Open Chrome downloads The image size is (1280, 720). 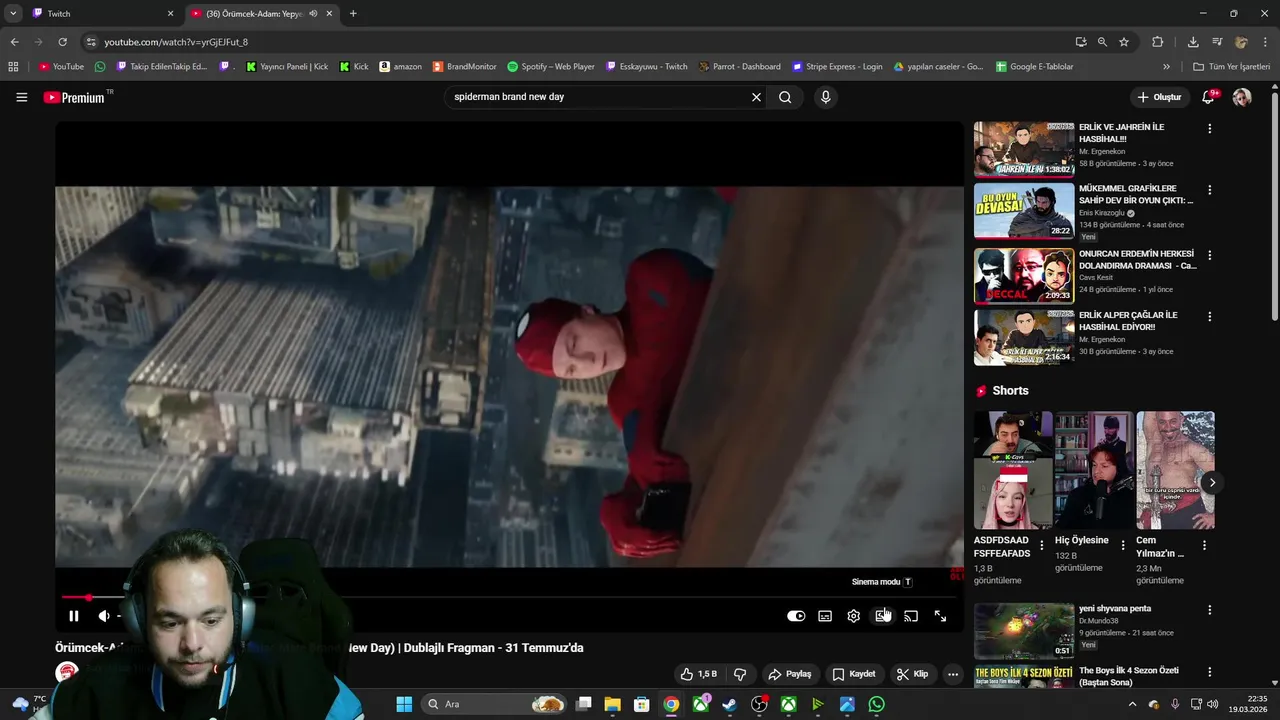(x=1193, y=42)
